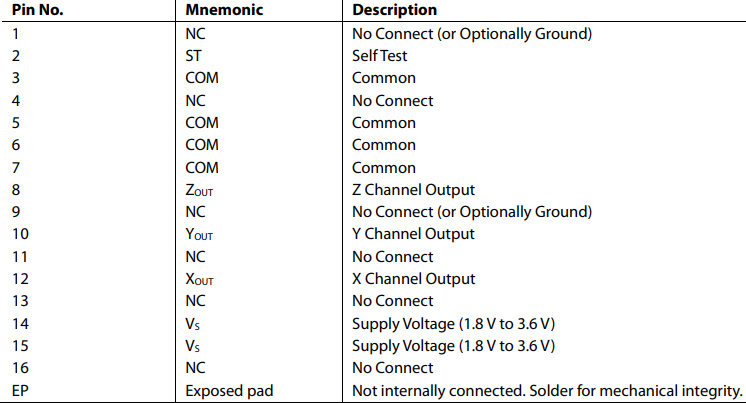Select the "X Channel Output" description
The image size is (746, 403).
(413, 279)
